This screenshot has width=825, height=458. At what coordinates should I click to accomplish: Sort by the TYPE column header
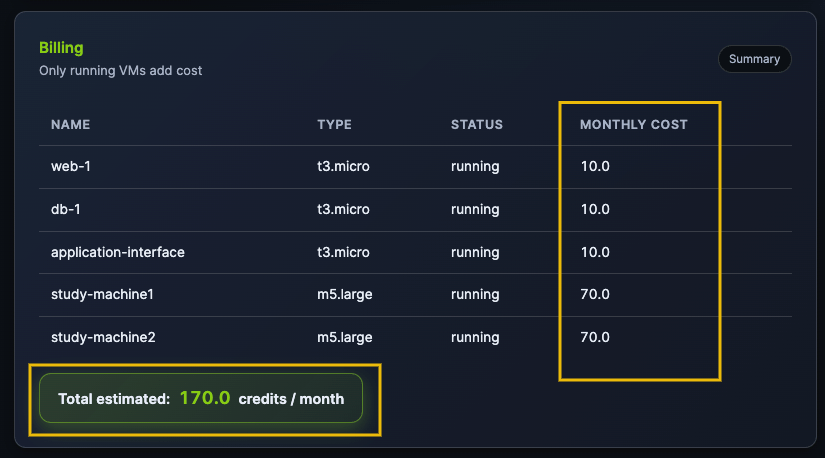[x=334, y=125]
